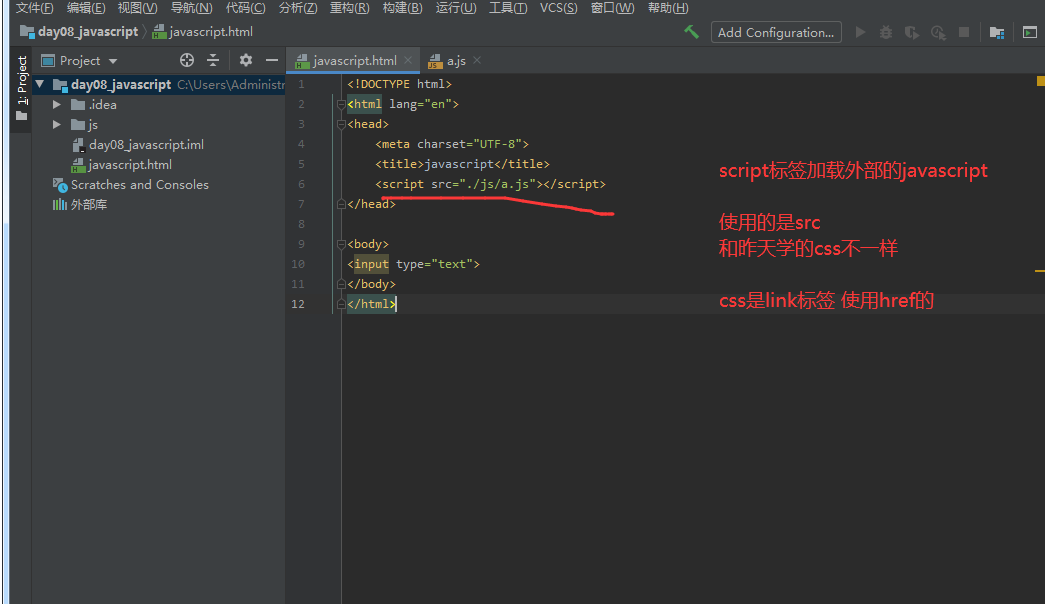The height and width of the screenshot is (604, 1045).
Task: Click the Run Anything icon at top right
Action: point(1030,32)
